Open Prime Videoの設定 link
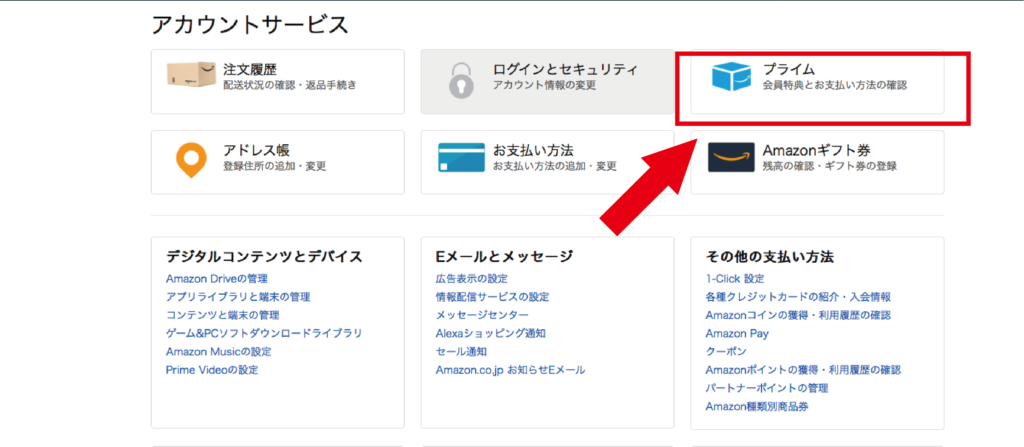This screenshot has width=1024, height=447. (x=212, y=370)
